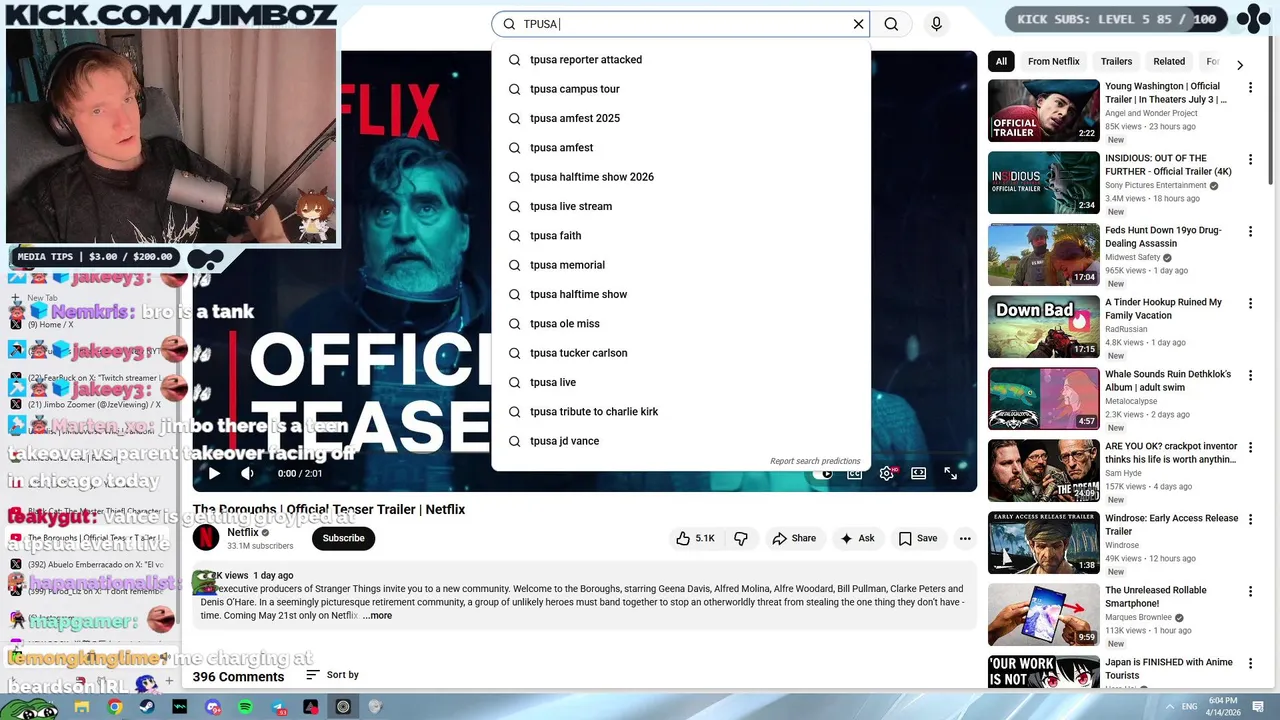Save video to a playlist

(x=917, y=538)
